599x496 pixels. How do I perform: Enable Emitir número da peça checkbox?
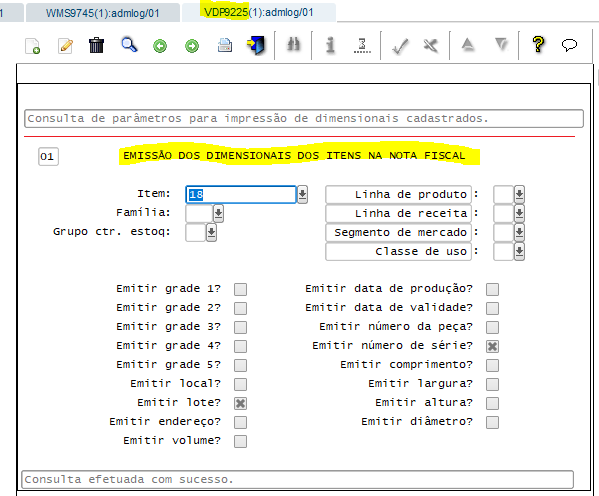[492, 327]
